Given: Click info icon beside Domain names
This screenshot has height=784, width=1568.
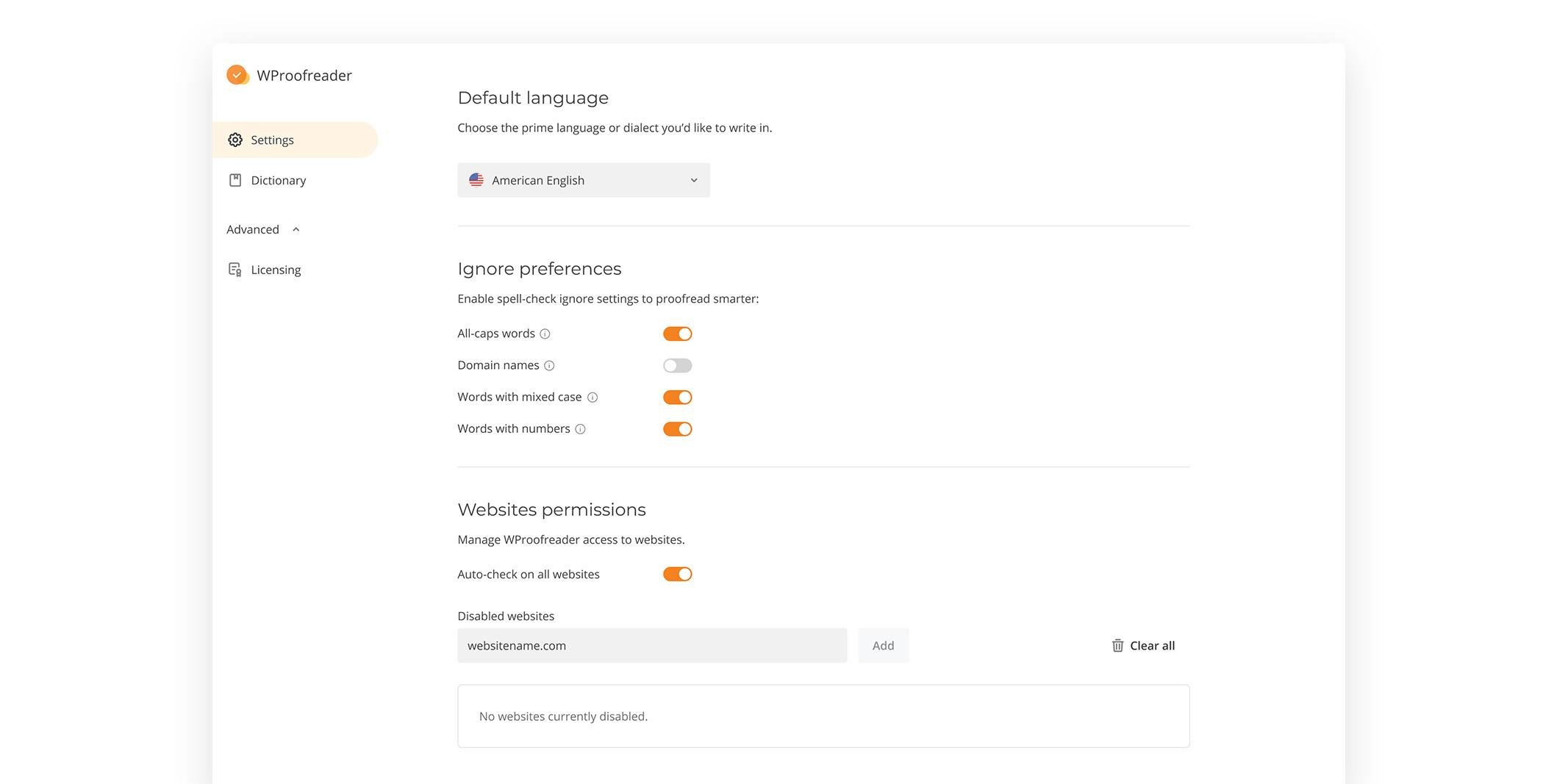Looking at the screenshot, I should point(549,366).
